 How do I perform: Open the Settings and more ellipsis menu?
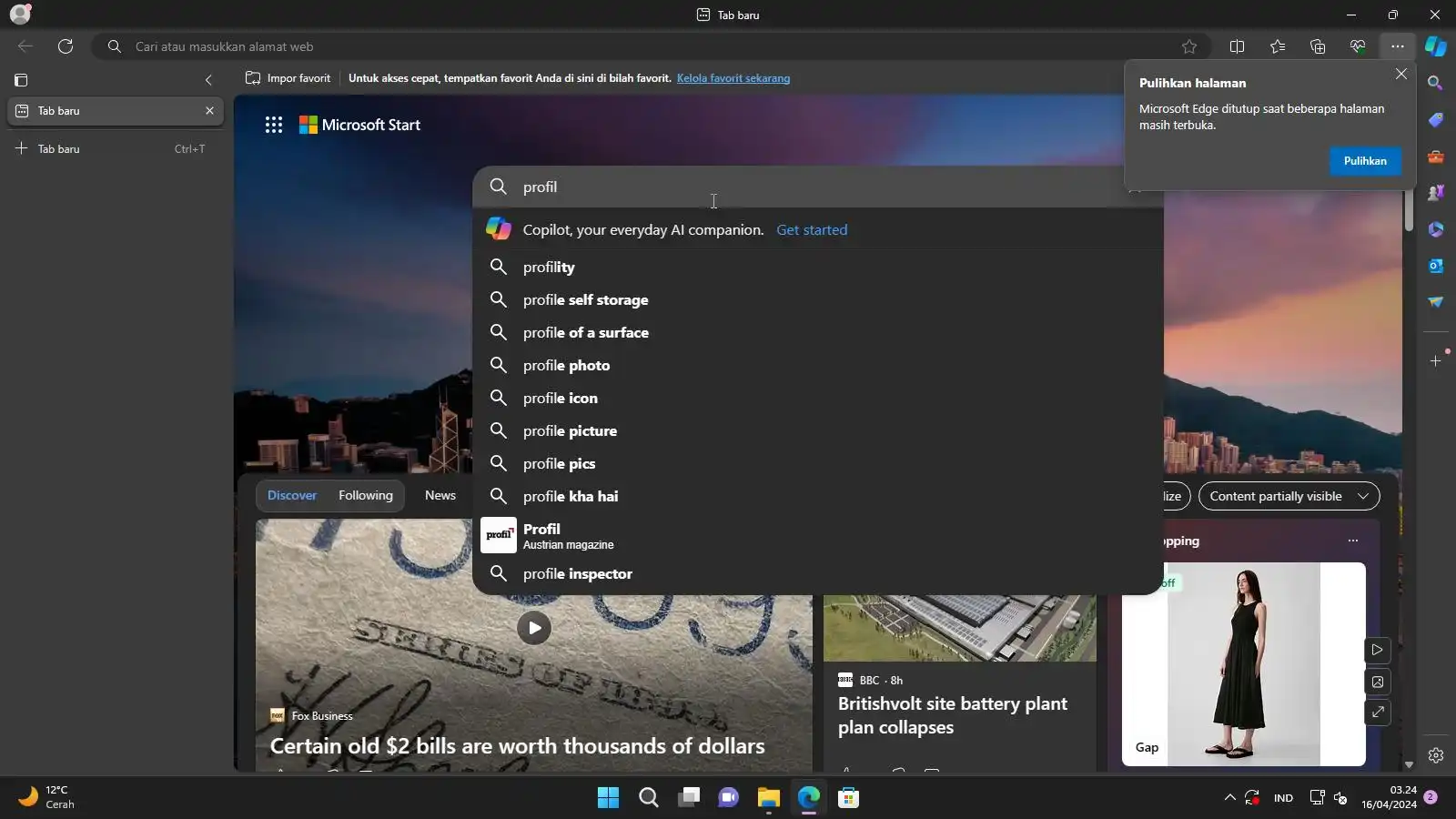point(1398,46)
